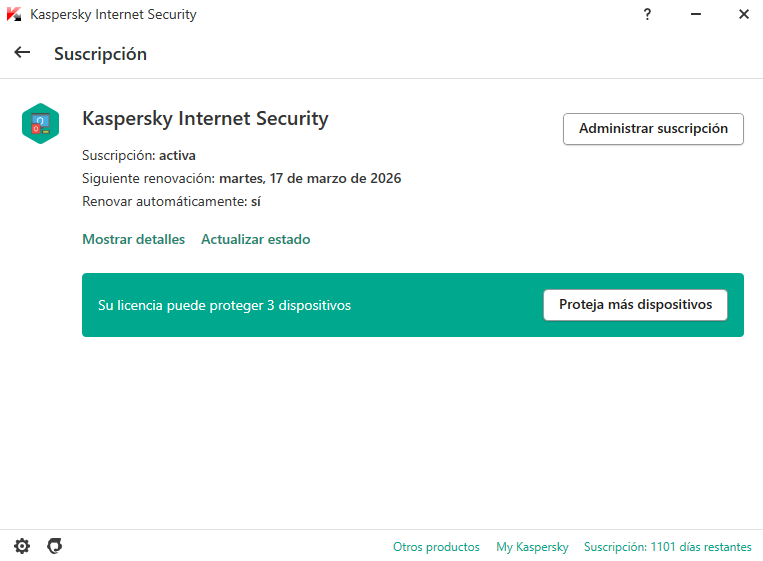Select the next renewal date text
This screenshot has height=561, width=763.
(x=310, y=178)
